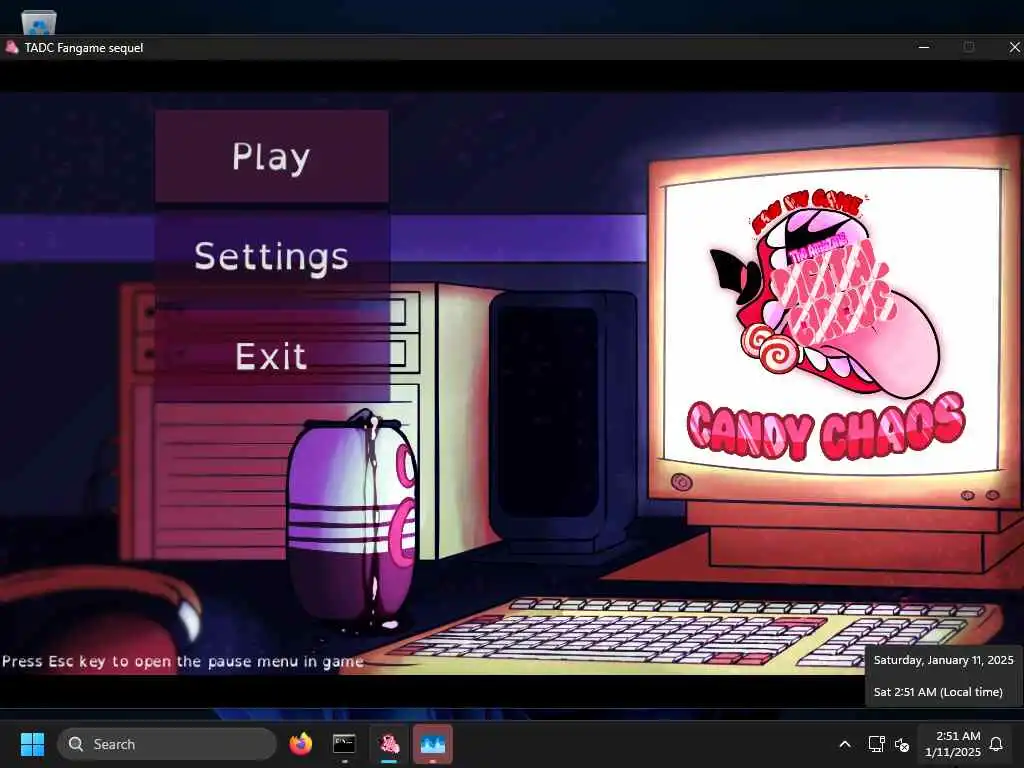Show hidden system tray icons

[x=844, y=744]
